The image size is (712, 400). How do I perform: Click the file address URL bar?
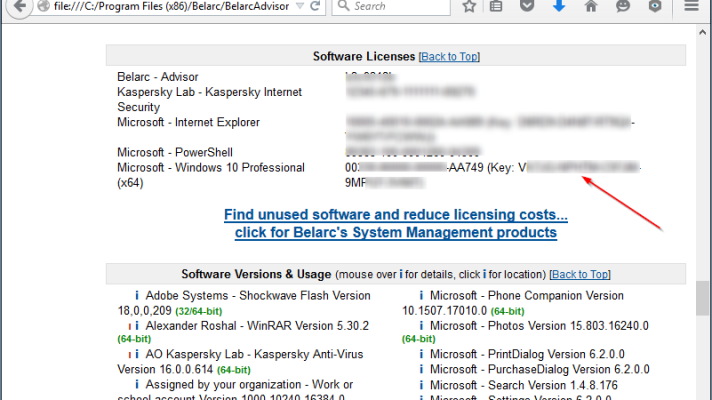(160, 7)
